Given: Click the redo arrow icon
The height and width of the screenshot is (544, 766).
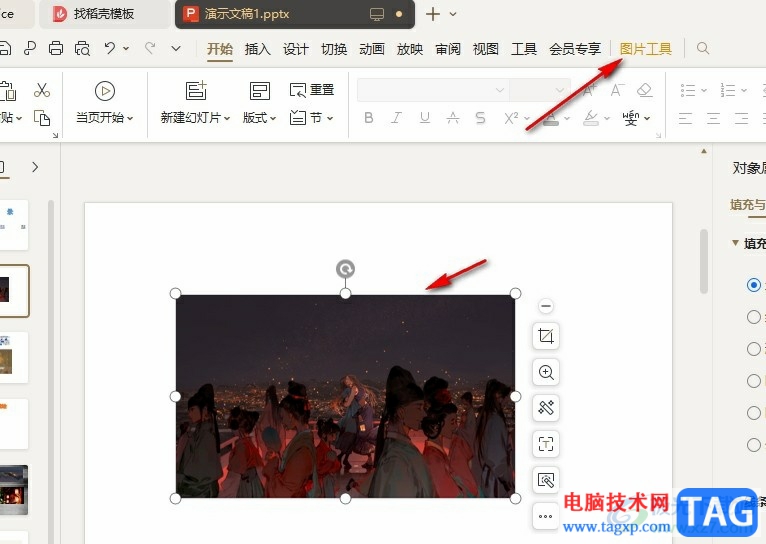Looking at the screenshot, I should 150,48.
